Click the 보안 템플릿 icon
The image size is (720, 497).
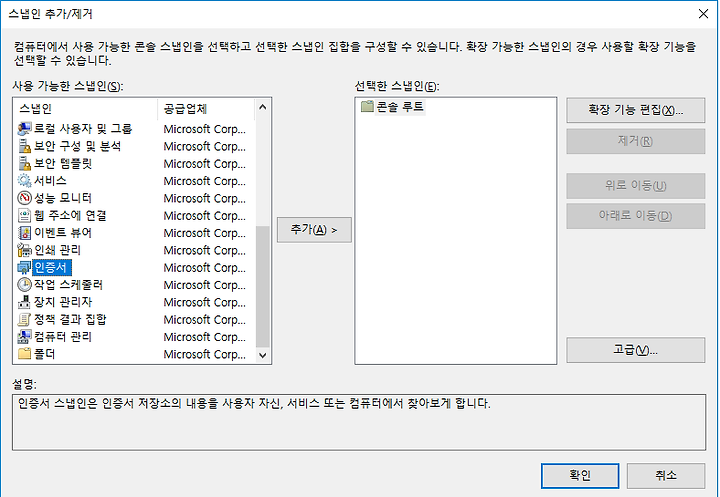click(x=24, y=164)
